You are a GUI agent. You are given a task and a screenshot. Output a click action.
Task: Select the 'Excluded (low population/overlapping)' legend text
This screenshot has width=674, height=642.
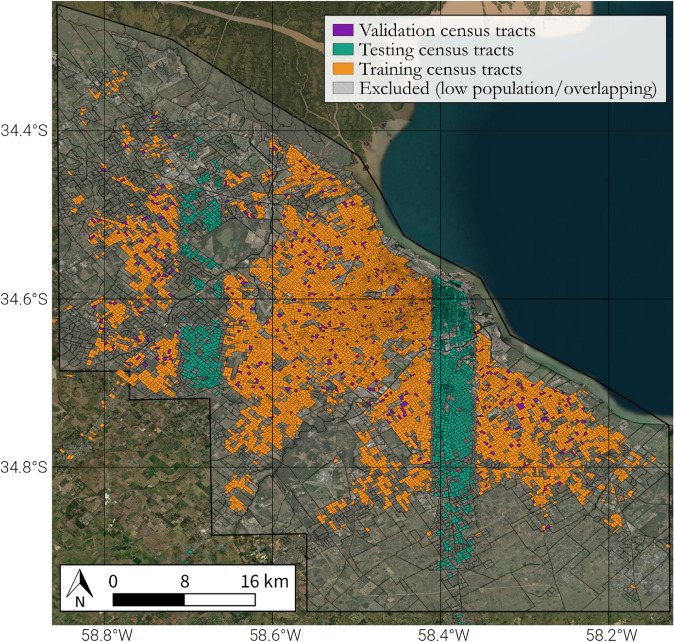[x=508, y=89]
